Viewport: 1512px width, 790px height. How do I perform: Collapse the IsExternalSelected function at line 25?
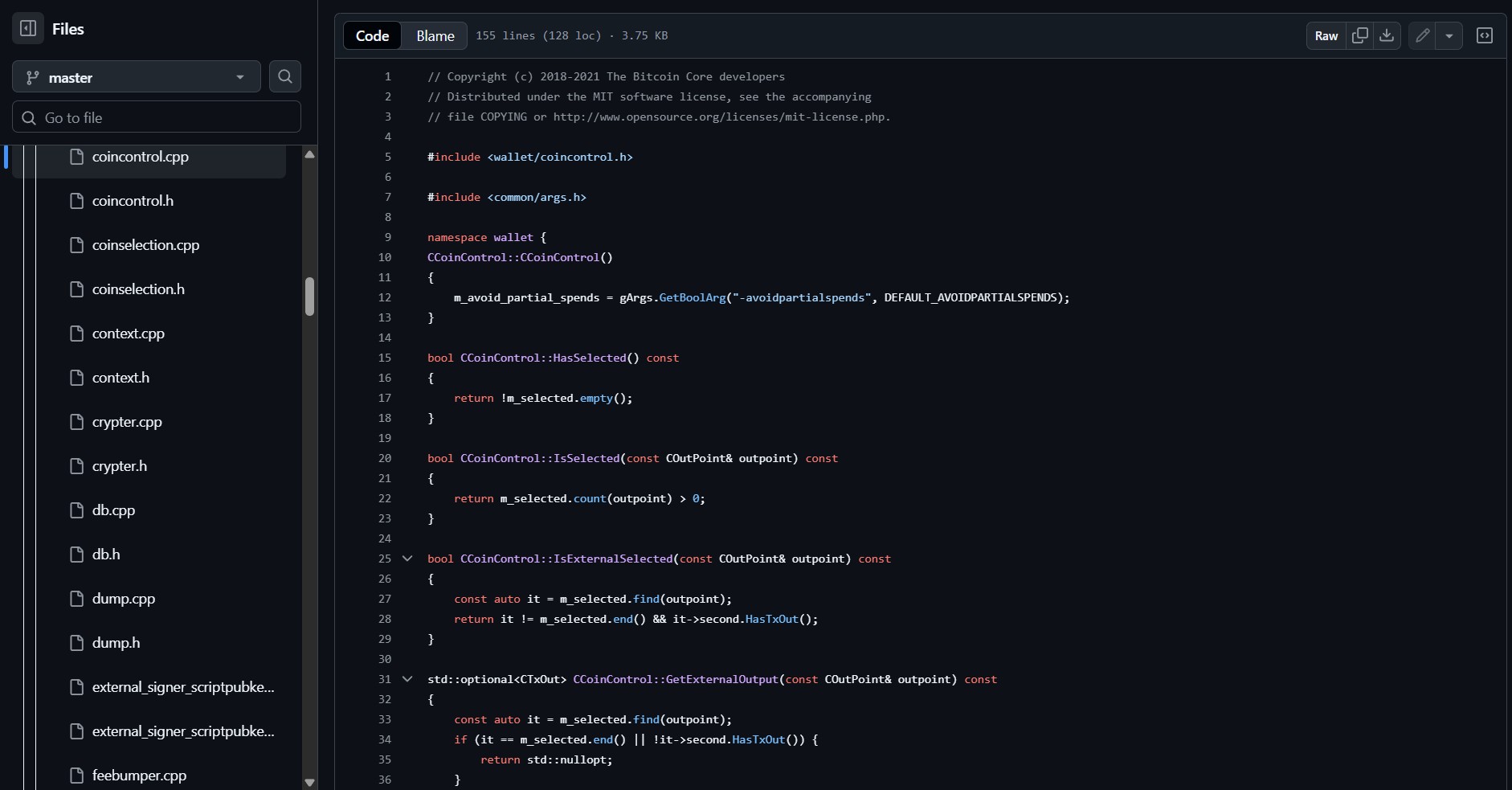[407, 559]
